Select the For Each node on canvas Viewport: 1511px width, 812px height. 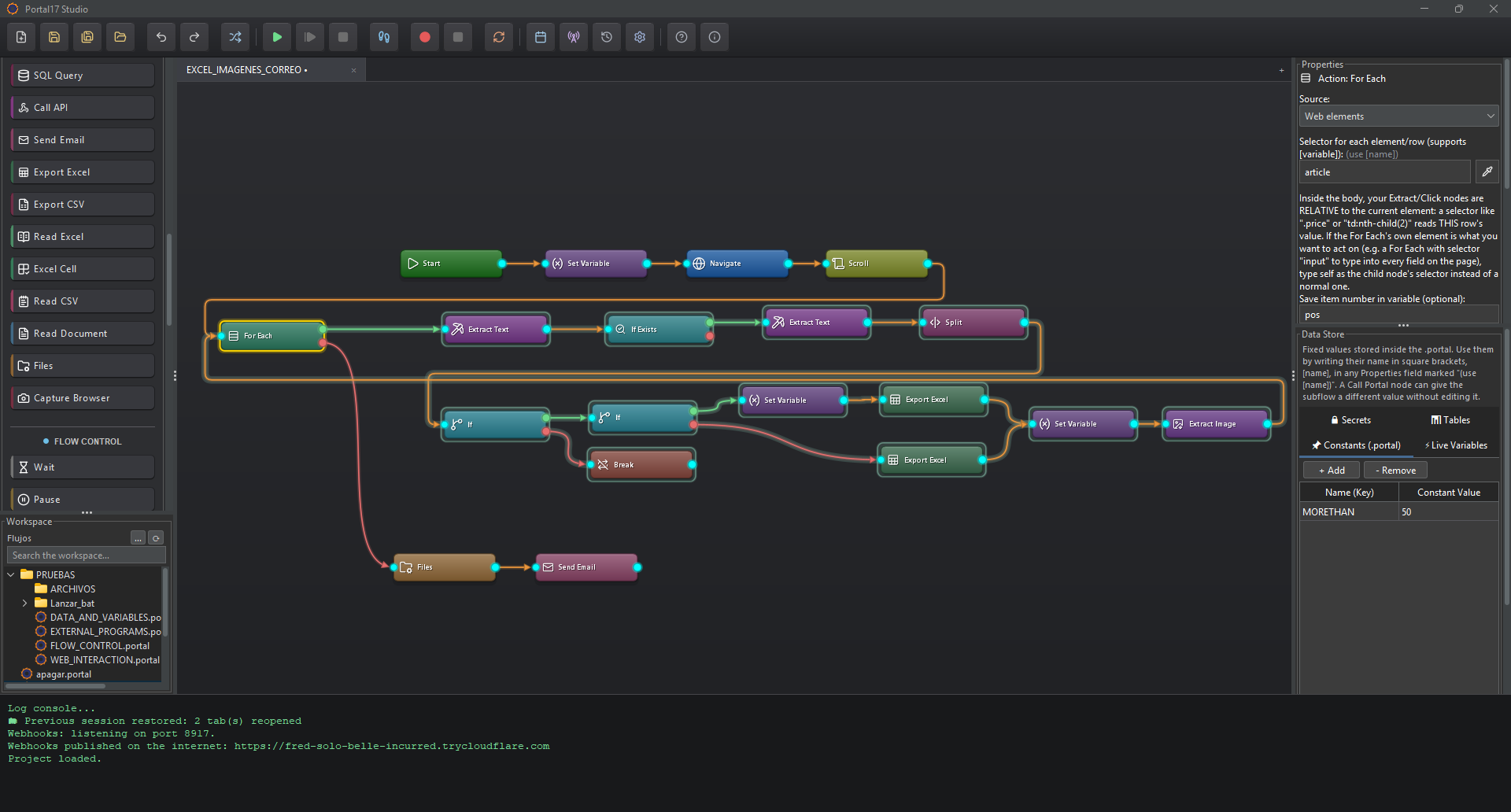(x=272, y=336)
